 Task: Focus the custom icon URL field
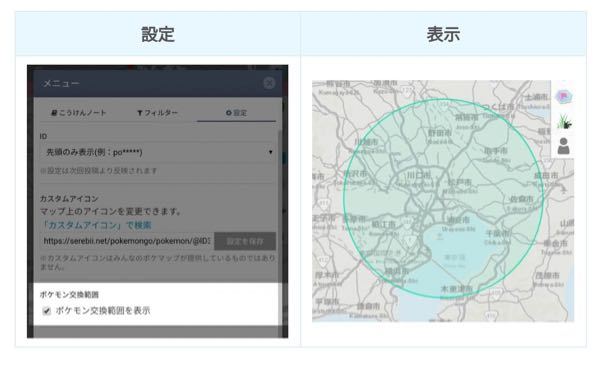127,241
